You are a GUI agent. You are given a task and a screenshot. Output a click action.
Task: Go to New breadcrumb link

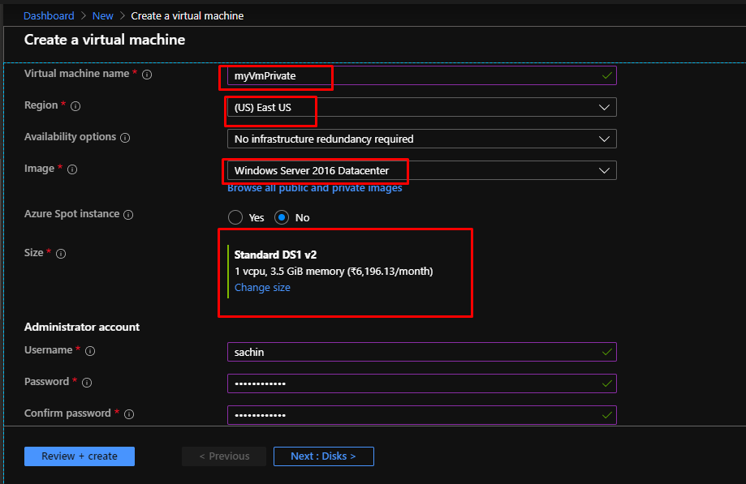tap(103, 16)
